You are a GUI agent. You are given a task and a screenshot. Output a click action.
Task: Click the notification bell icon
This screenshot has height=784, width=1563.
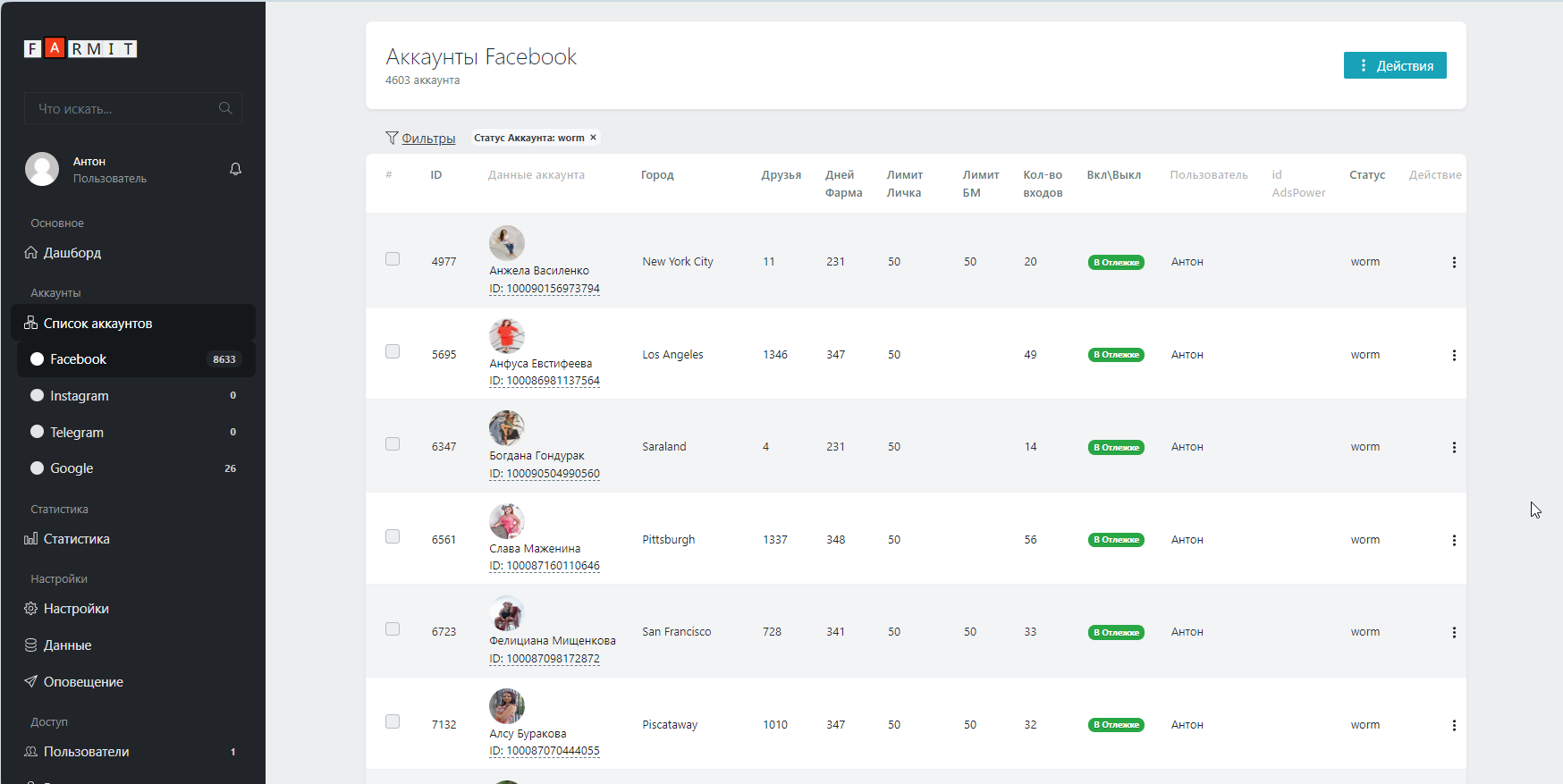click(x=235, y=169)
